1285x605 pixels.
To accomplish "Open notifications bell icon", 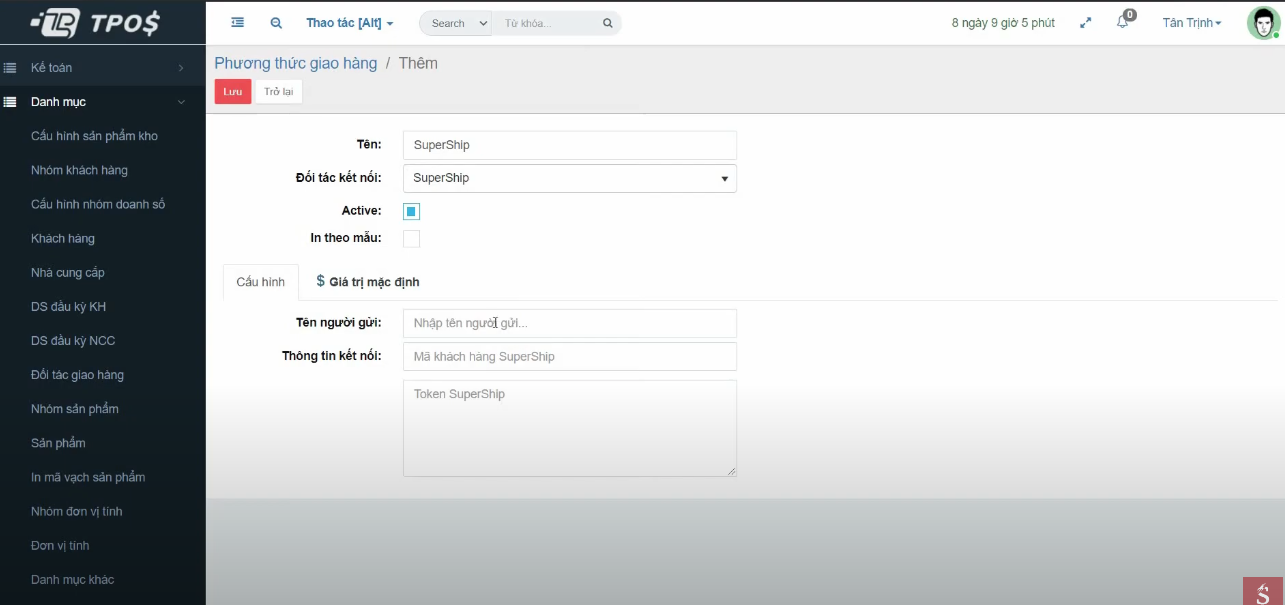I will 1122,23.
